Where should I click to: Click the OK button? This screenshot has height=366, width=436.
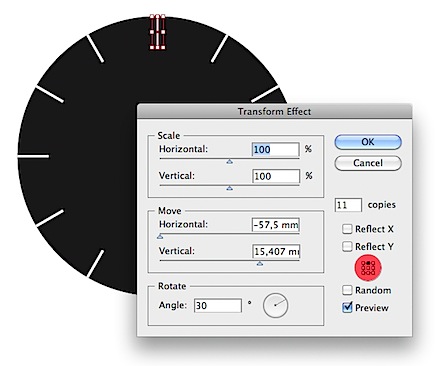(x=368, y=142)
